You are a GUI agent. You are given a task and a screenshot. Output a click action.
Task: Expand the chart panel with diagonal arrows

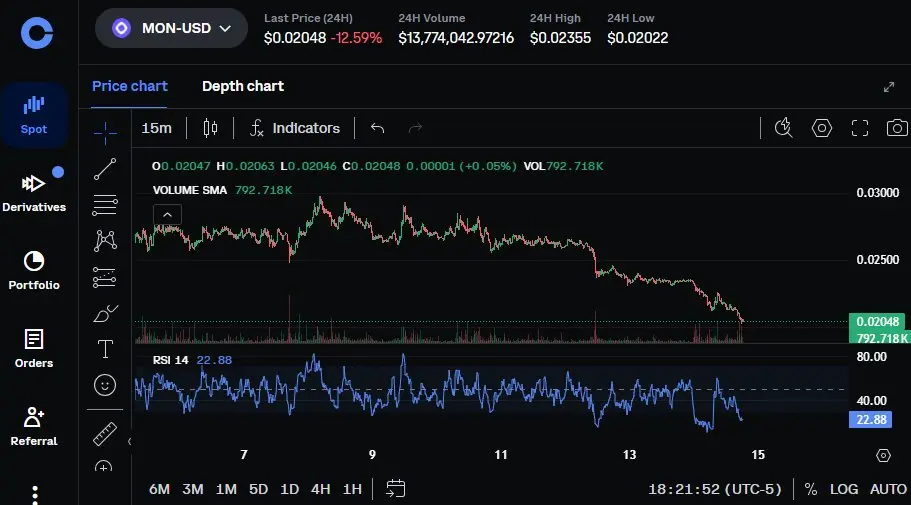coord(889,87)
